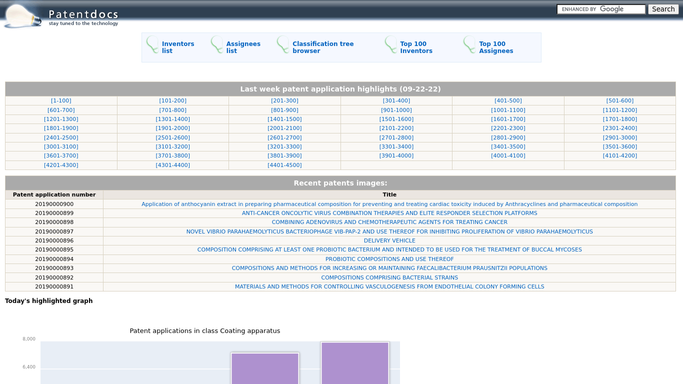The height and width of the screenshot is (384, 683).
Task: Open highlights range [101-200]
Action: [173, 101]
